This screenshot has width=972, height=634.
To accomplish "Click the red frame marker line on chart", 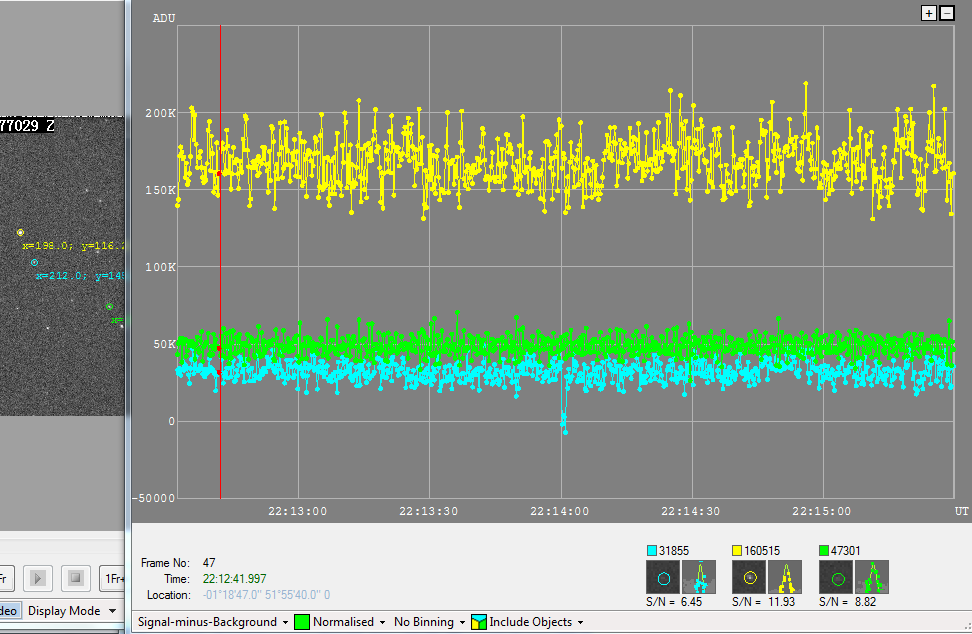I will coord(220,300).
